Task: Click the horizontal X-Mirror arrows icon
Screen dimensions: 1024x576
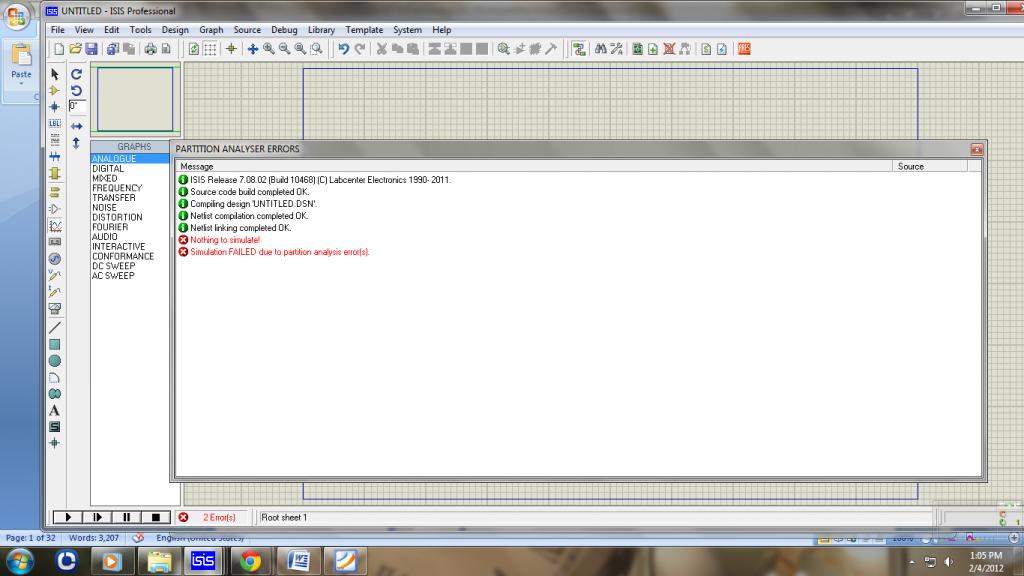Action: [76, 126]
